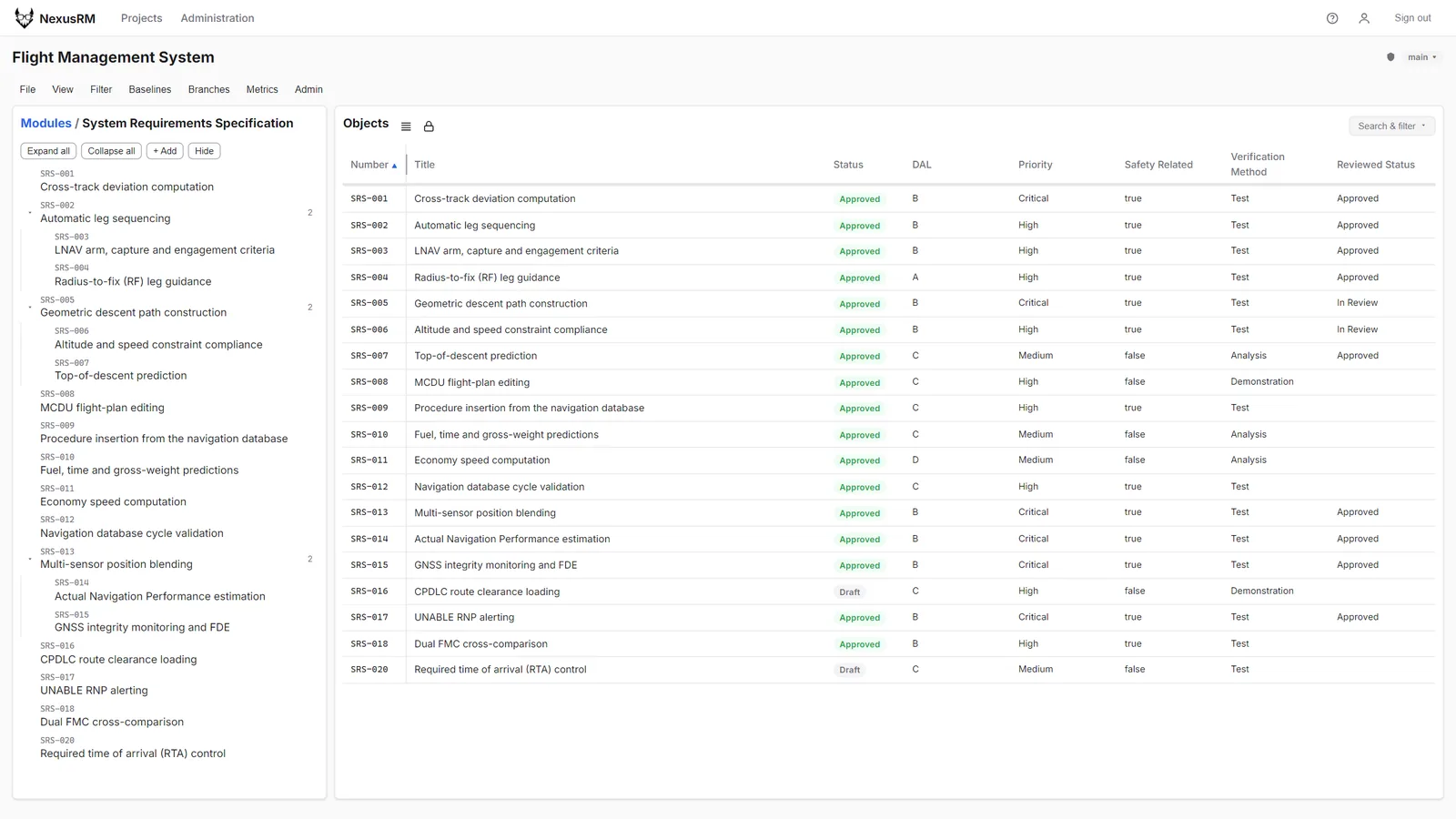
Task: Click UNABLE RNP alerting title in table
Action: coord(464,618)
